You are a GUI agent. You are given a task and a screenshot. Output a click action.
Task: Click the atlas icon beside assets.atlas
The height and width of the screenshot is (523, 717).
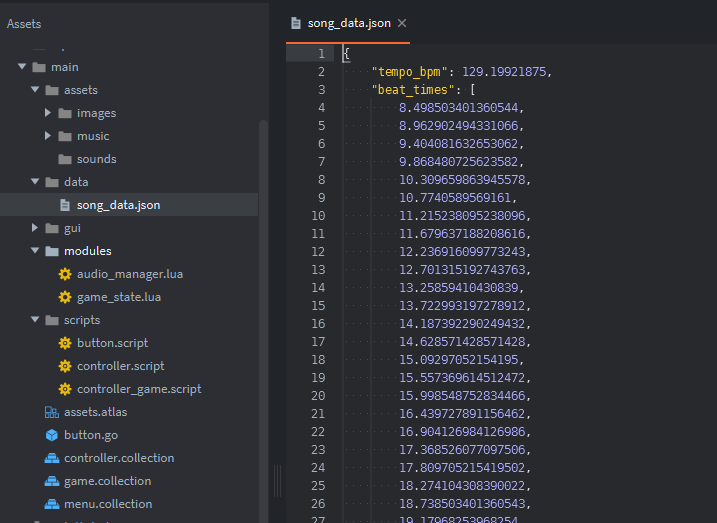pyautogui.click(x=53, y=412)
